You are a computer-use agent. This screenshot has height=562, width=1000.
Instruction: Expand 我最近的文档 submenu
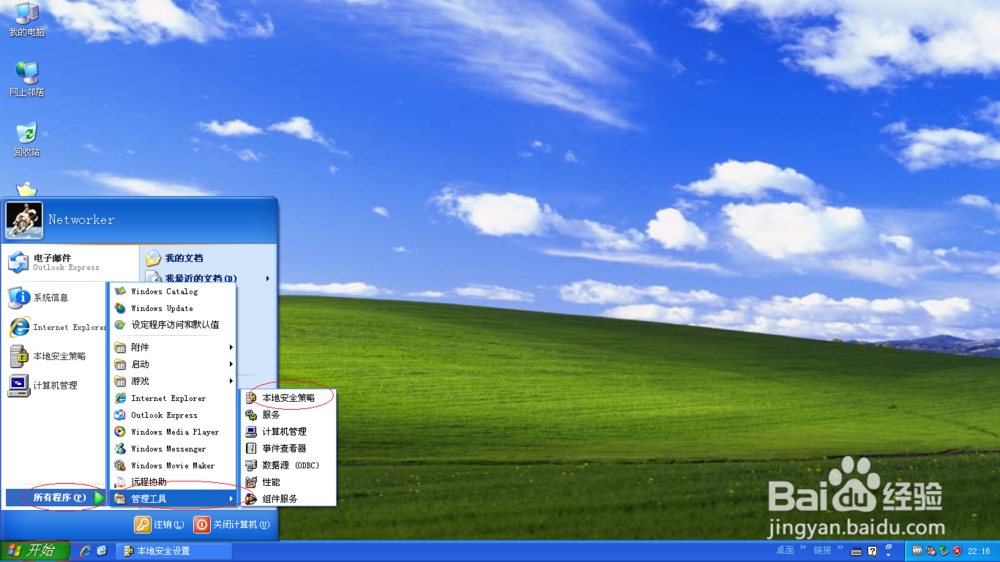208,277
